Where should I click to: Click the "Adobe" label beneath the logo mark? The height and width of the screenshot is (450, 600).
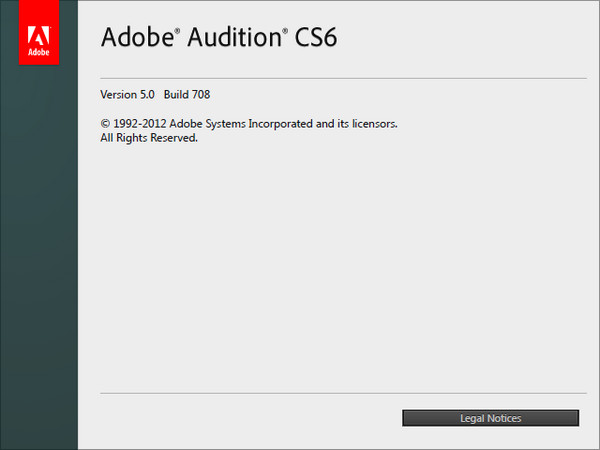pos(39,48)
